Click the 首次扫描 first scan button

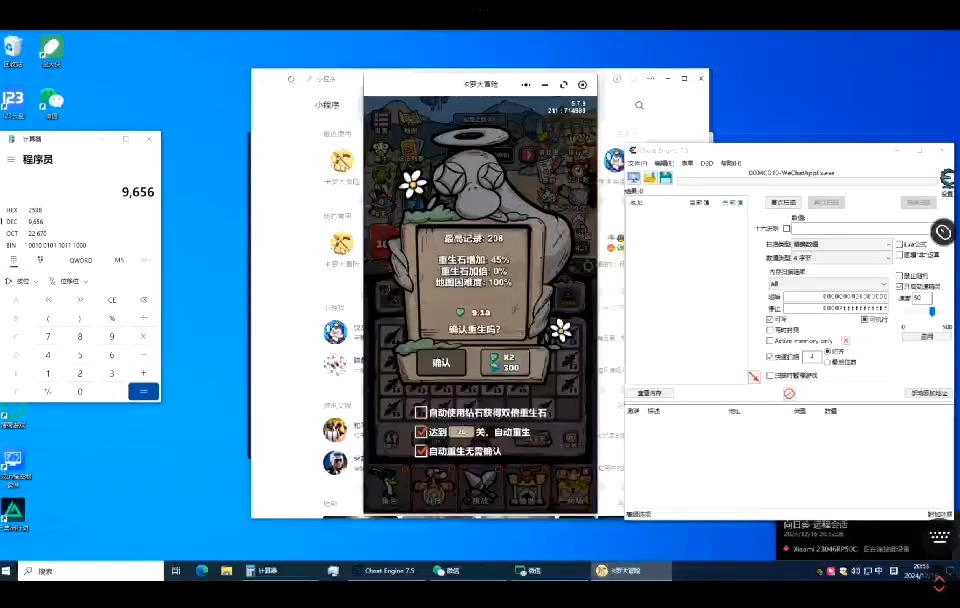[783, 202]
